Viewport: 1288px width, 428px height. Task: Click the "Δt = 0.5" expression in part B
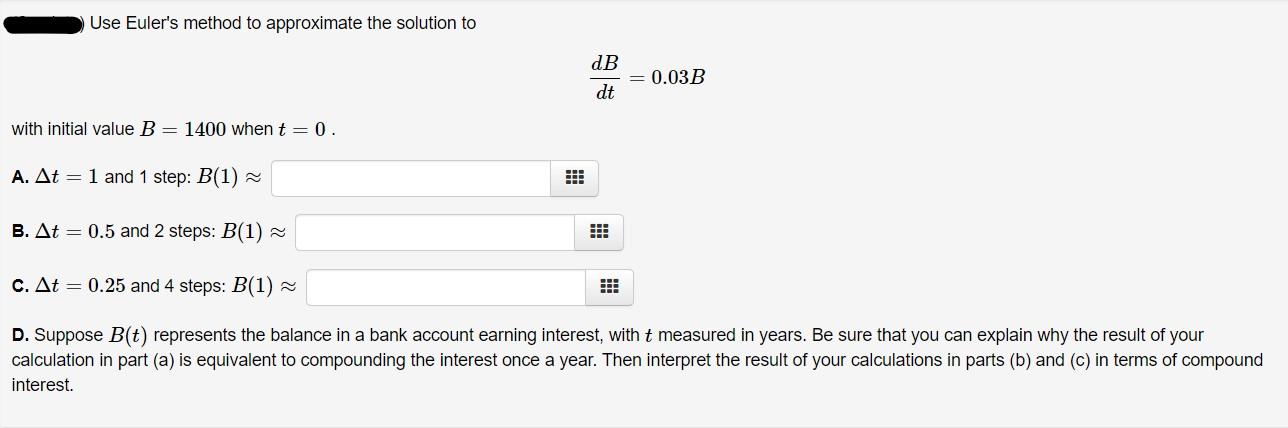pyautogui.click(x=75, y=231)
